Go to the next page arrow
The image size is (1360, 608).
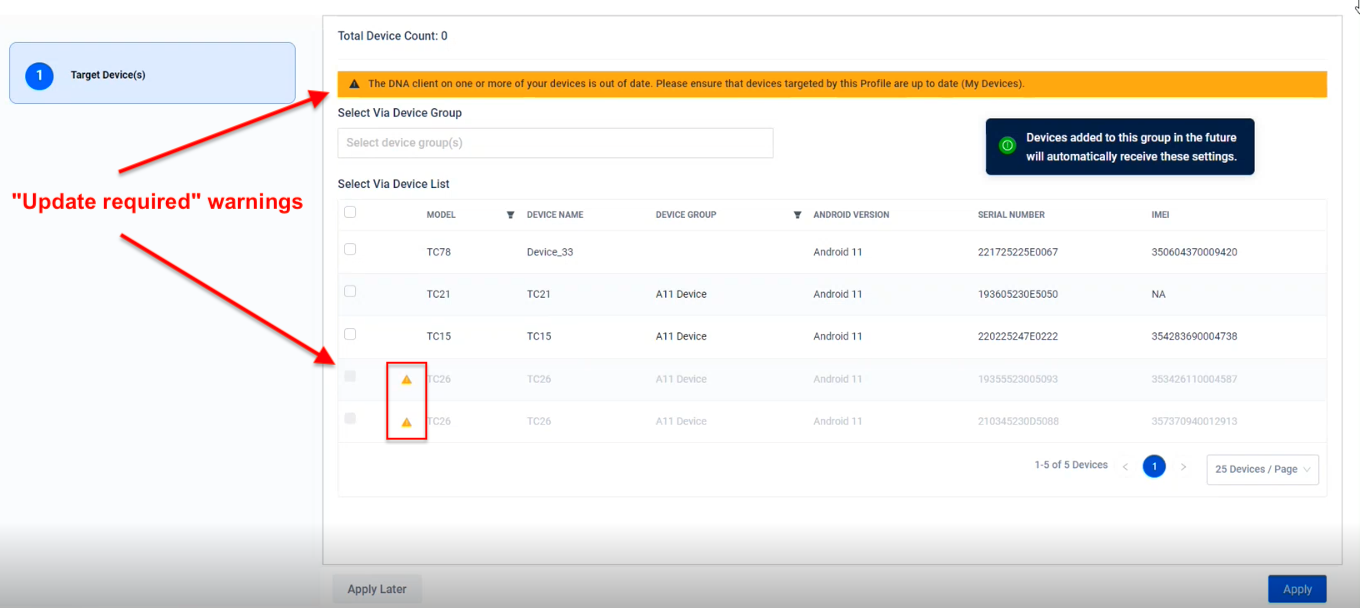[x=1183, y=467]
